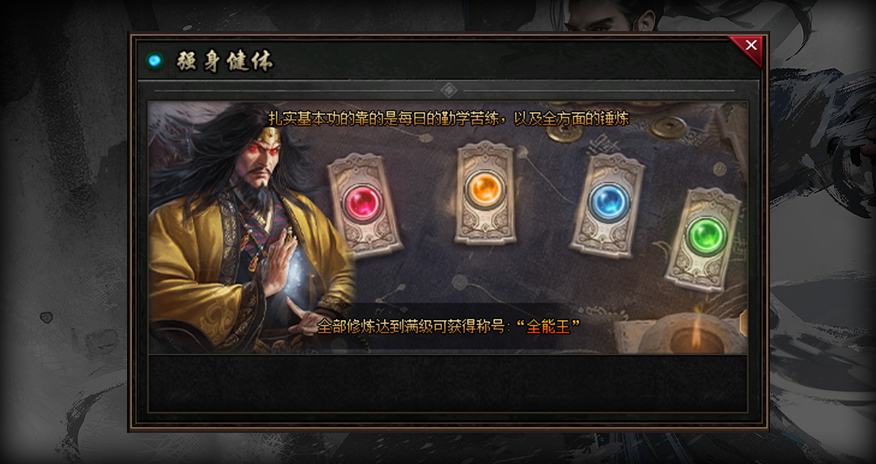Select the red orb tablet
Image resolution: width=876 pixels, height=464 pixels.
[364, 204]
